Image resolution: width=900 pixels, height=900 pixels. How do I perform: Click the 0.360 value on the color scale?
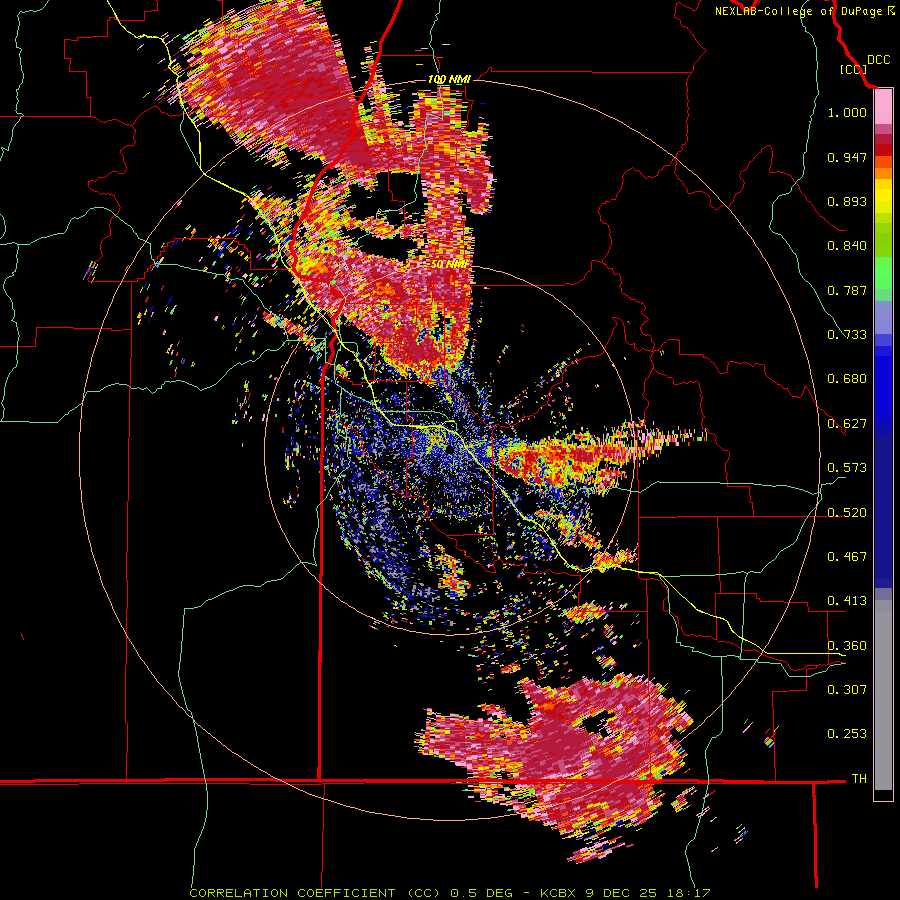click(847, 645)
